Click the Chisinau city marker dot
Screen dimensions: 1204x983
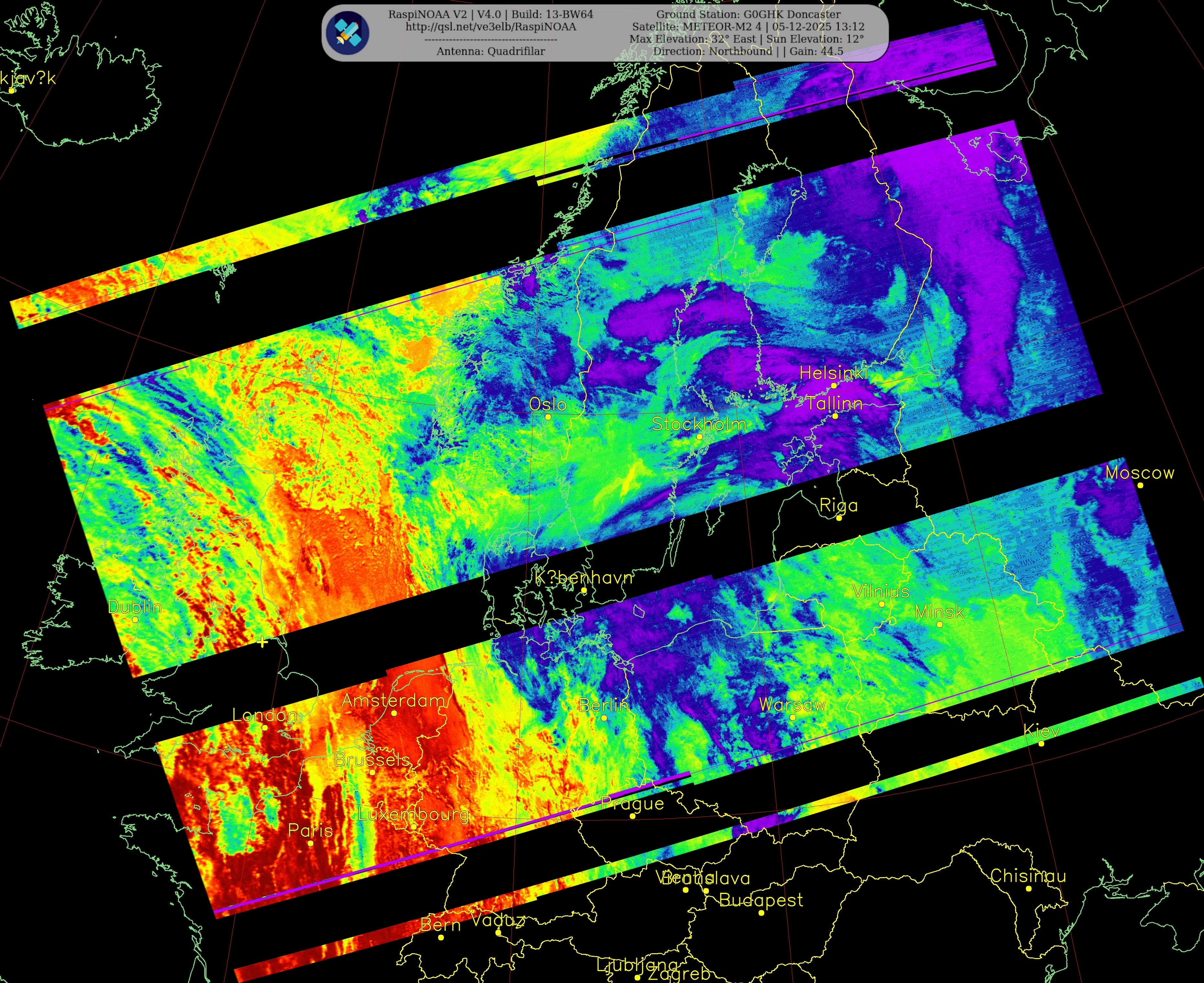point(1029,888)
